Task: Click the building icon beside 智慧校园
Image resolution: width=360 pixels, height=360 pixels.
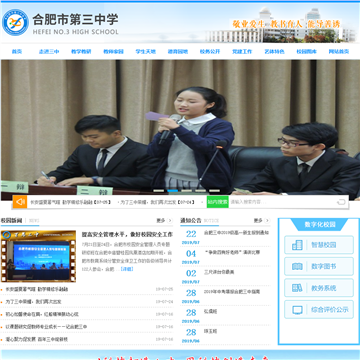Action: (x=297, y=245)
